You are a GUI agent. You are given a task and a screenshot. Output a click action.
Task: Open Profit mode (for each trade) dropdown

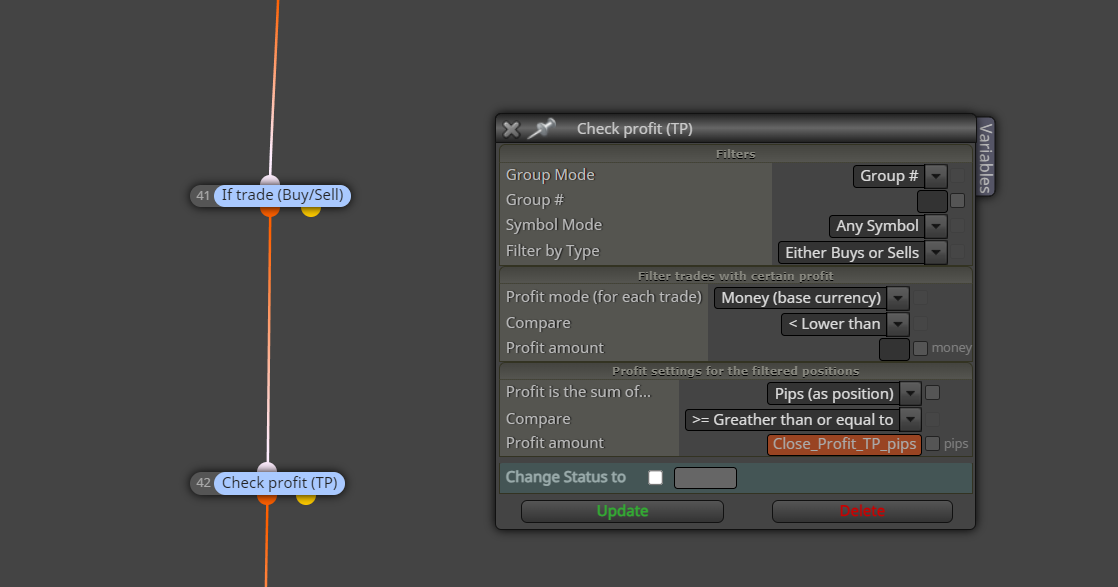(811, 298)
